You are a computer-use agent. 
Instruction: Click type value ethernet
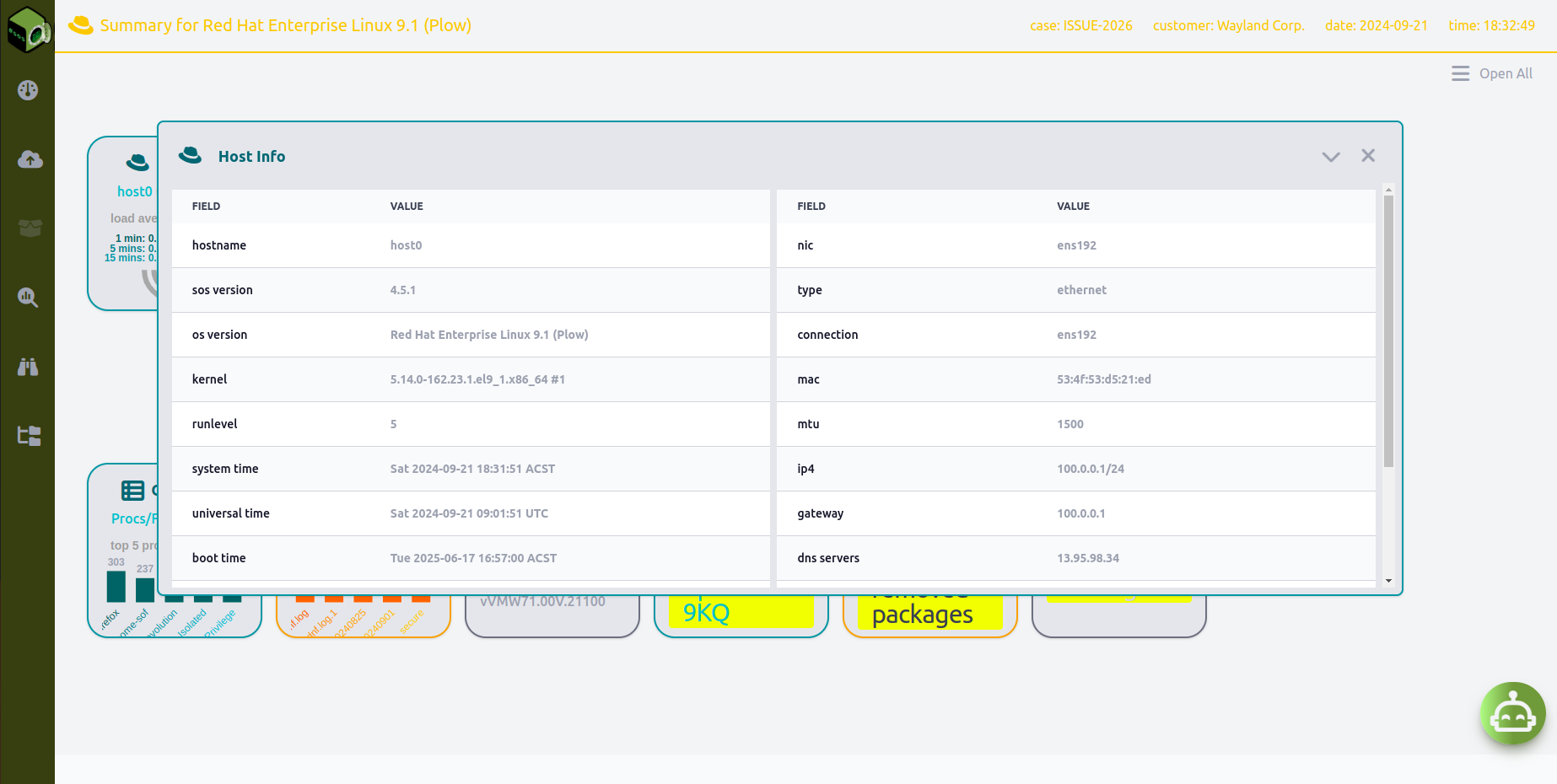point(1081,290)
